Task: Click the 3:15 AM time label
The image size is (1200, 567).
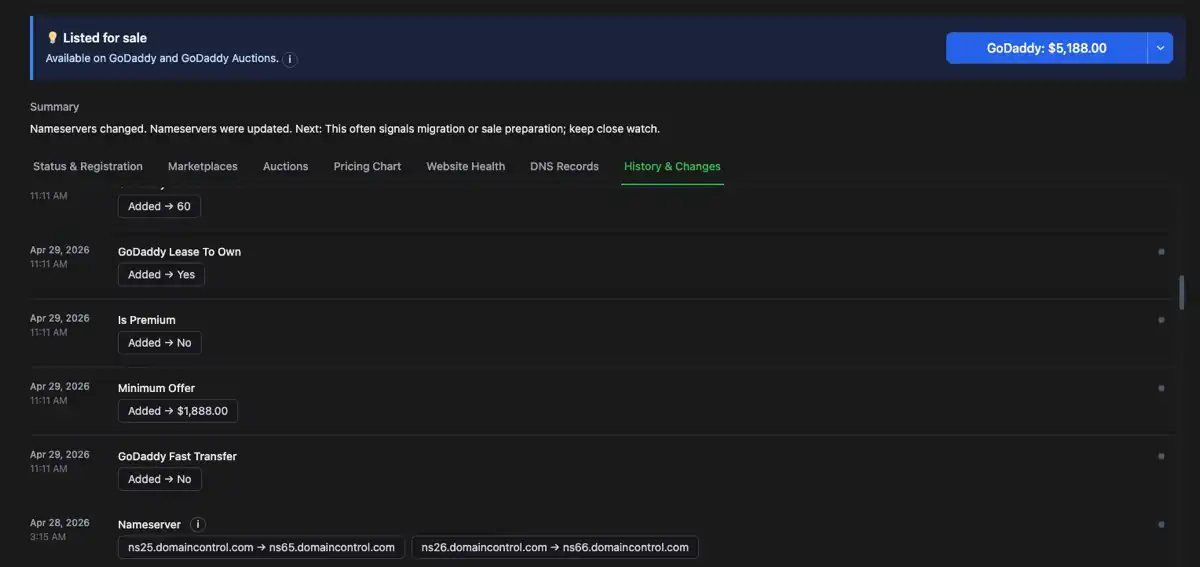Action: [48, 537]
